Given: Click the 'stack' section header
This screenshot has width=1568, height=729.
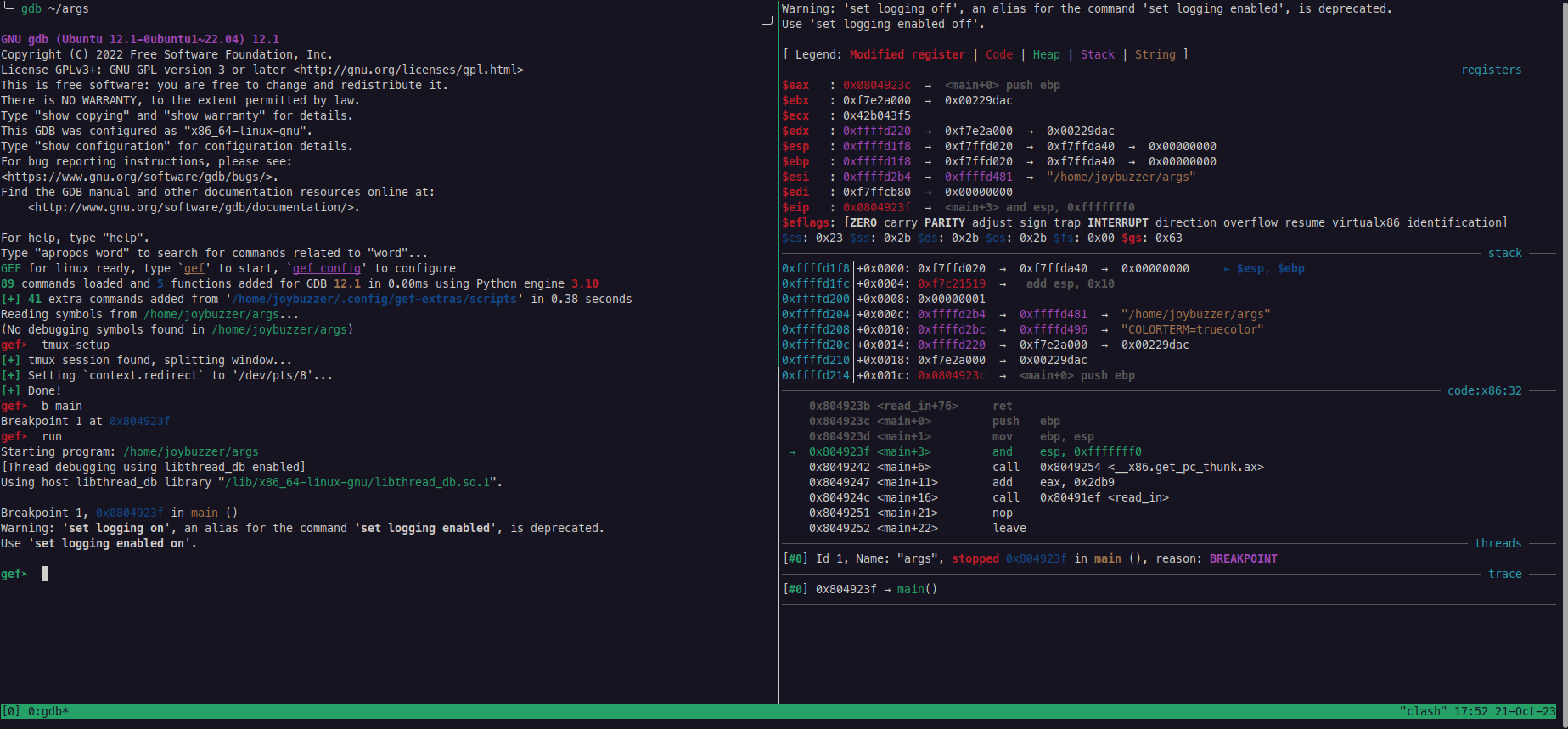Looking at the screenshot, I should pos(1505,253).
